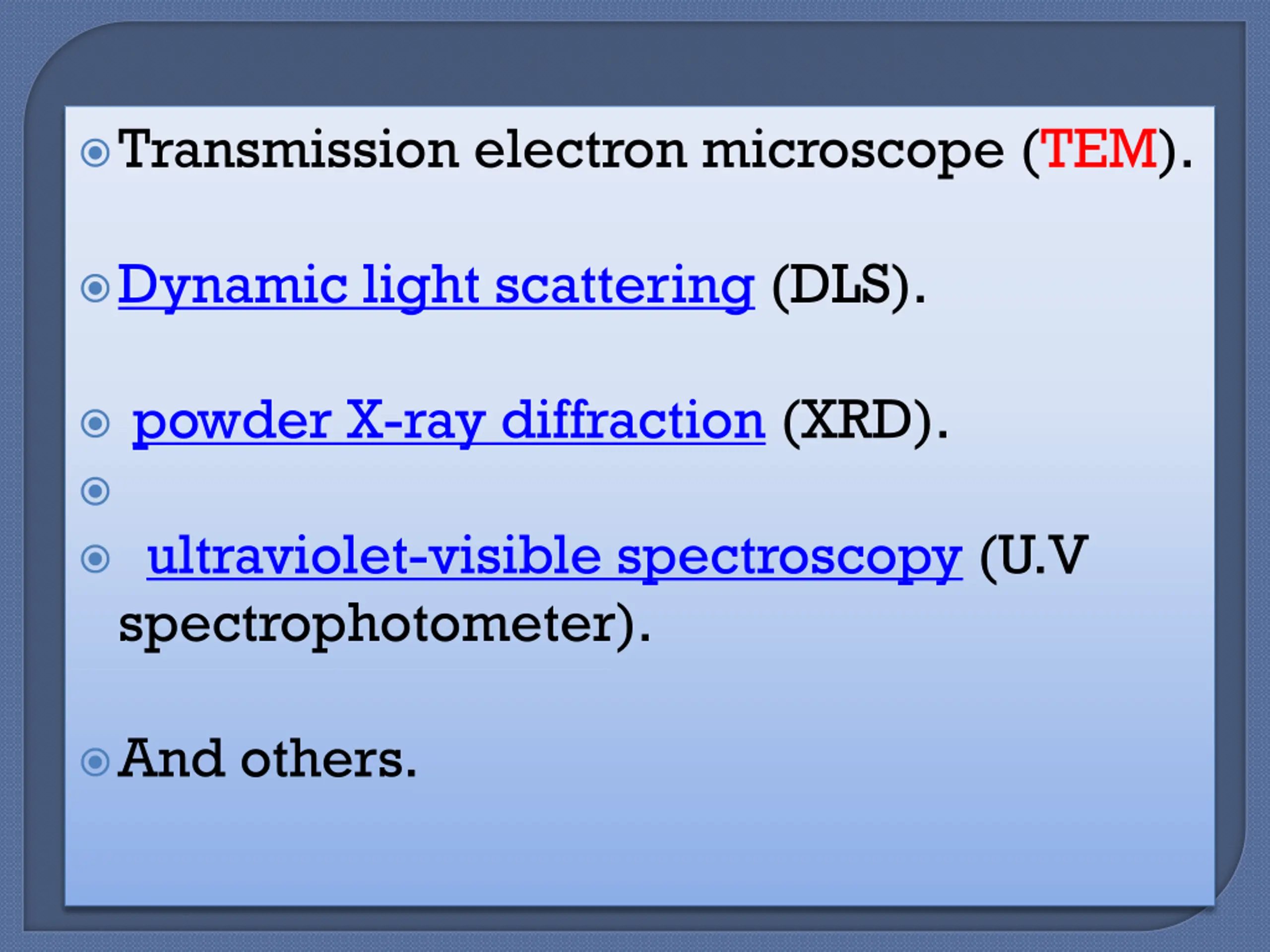The height and width of the screenshot is (952, 1270).
Task: Click the bullet before Dynamic light scattering
Action: click(x=95, y=289)
